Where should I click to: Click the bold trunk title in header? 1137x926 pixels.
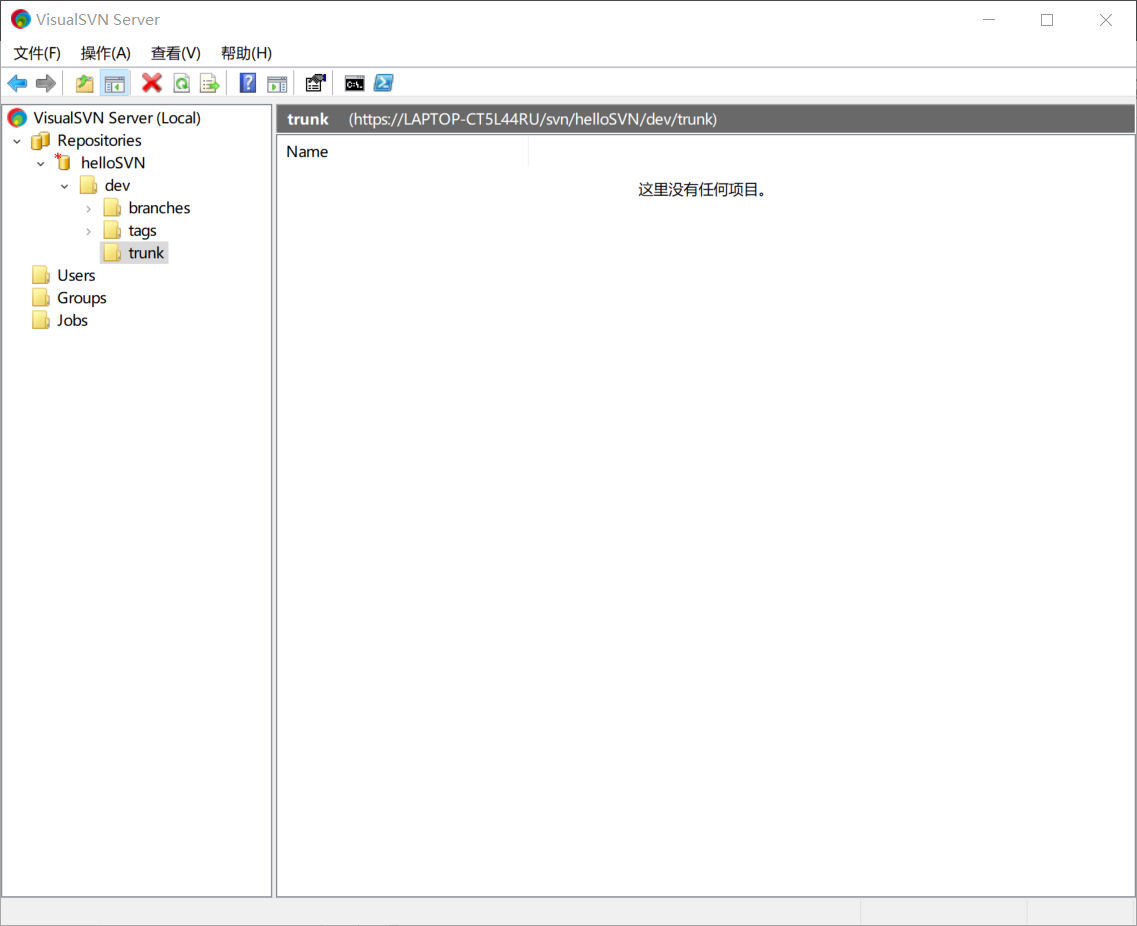(x=308, y=119)
